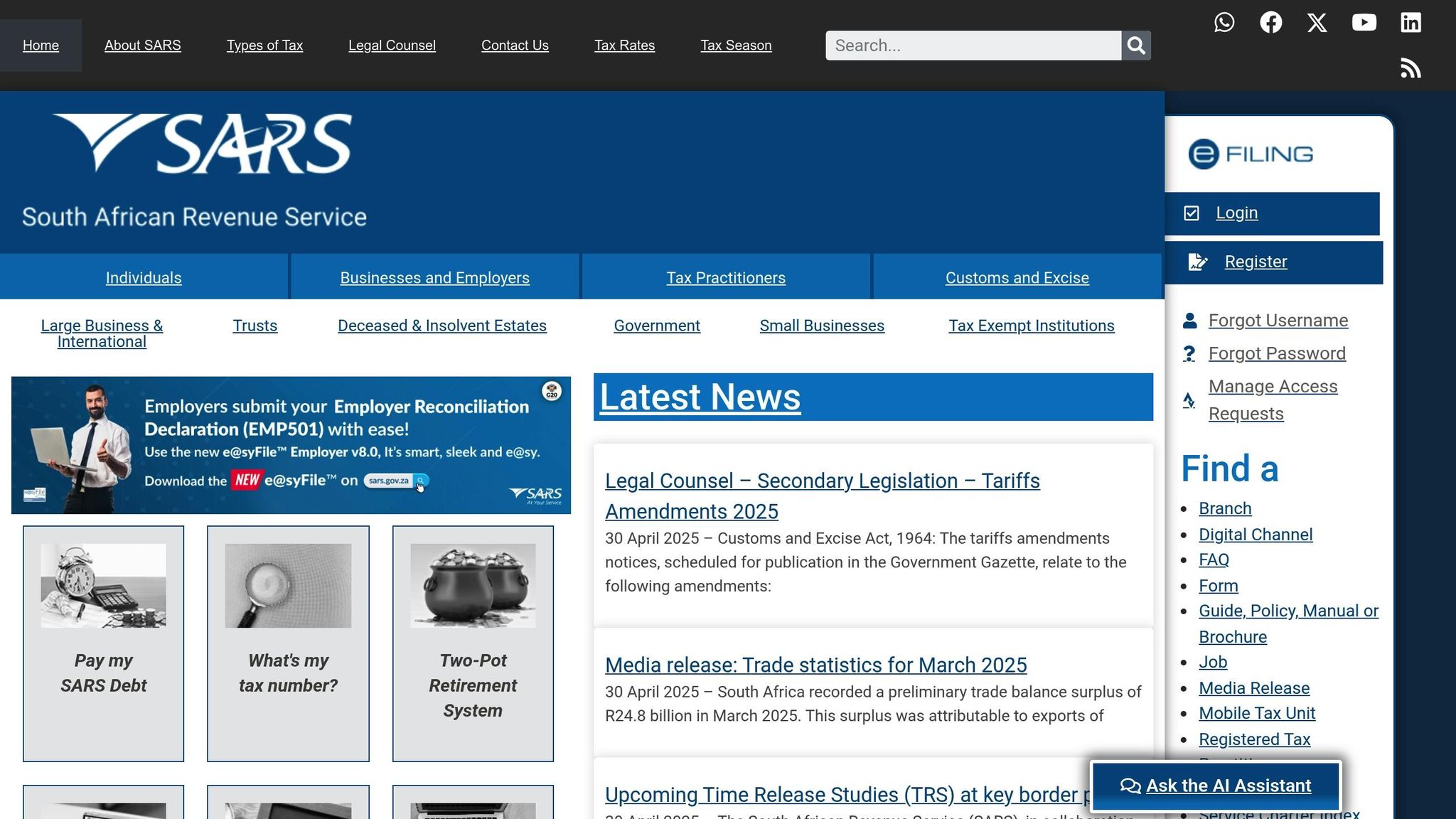Open the Small Businesses link
Screen dimensions: 1456x819
point(822,326)
